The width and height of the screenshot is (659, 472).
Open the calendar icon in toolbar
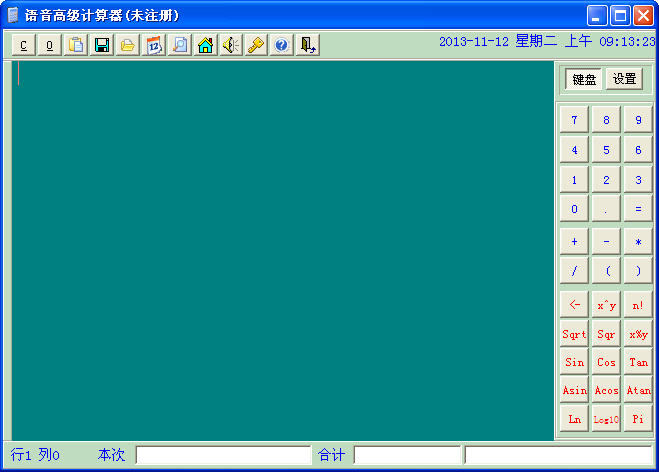click(153, 45)
